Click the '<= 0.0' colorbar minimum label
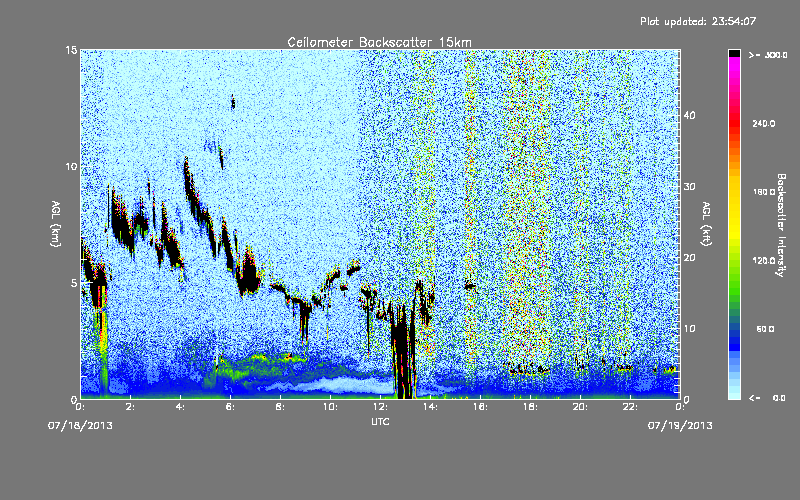Screen dimensions: 800x500 [x=767, y=398]
